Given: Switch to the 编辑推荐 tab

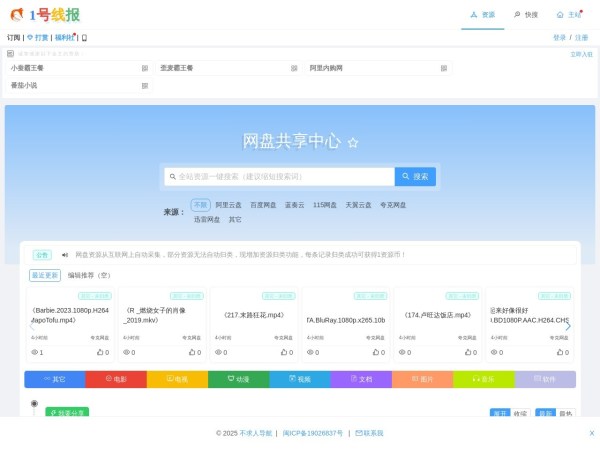Looking at the screenshot, I should [x=88, y=274].
